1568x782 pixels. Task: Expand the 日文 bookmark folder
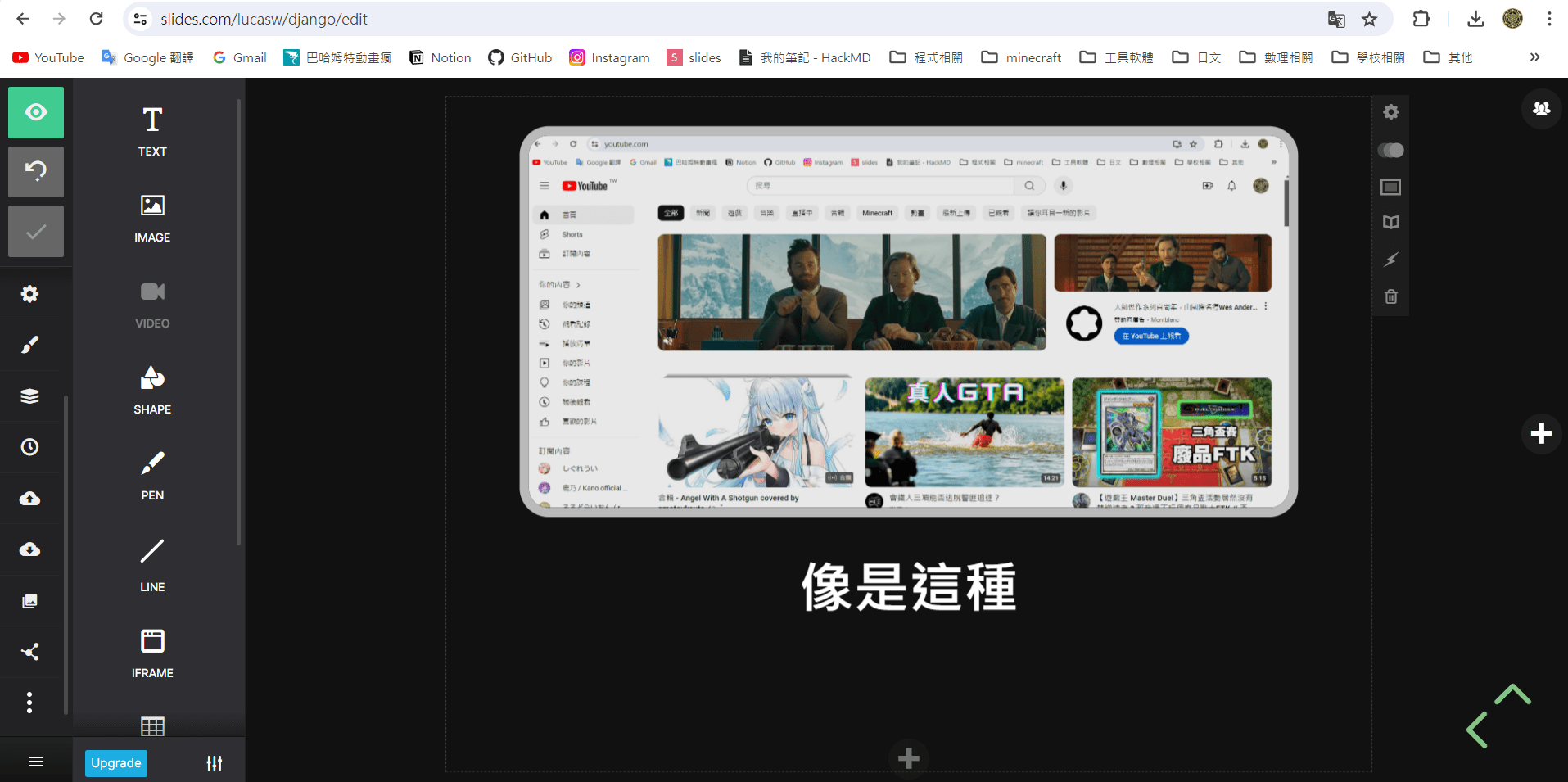click(x=1196, y=57)
